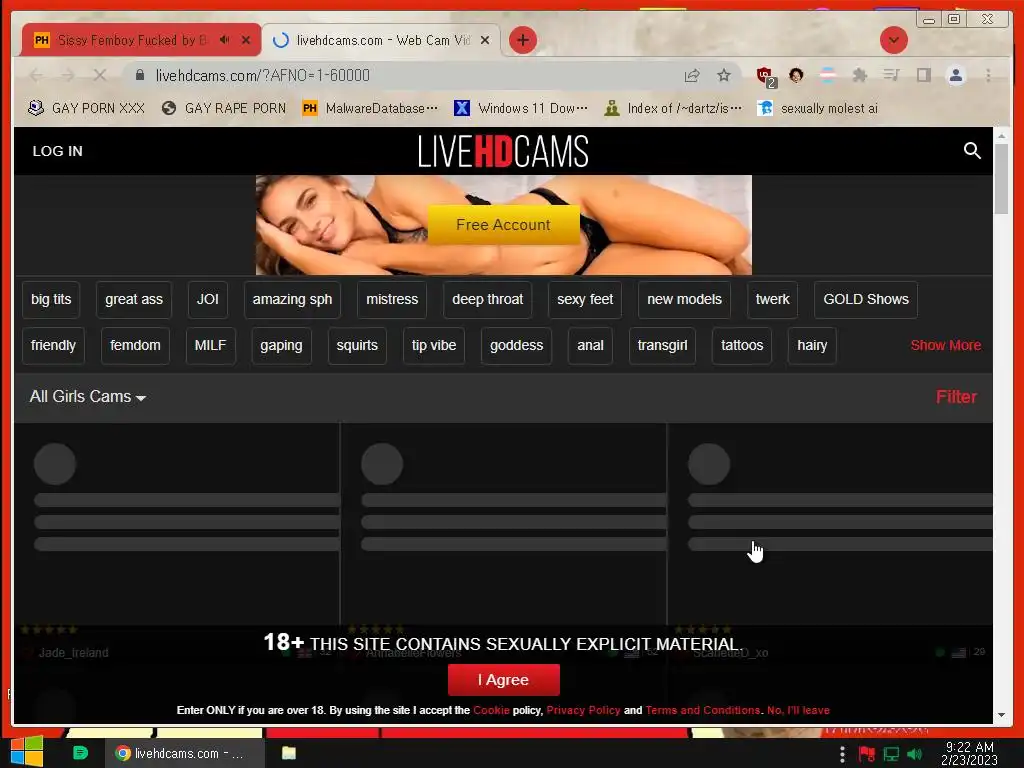The image size is (1024, 768).
Task: Open the tab search chevron dropdown
Action: click(893, 40)
